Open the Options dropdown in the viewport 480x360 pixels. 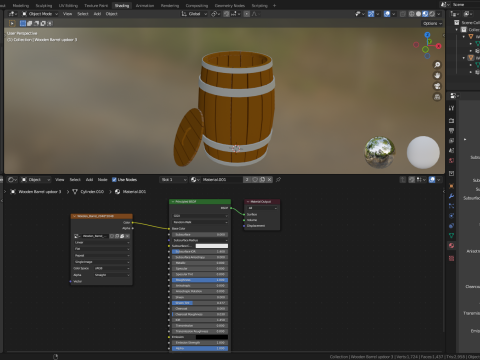pyautogui.click(x=432, y=23)
